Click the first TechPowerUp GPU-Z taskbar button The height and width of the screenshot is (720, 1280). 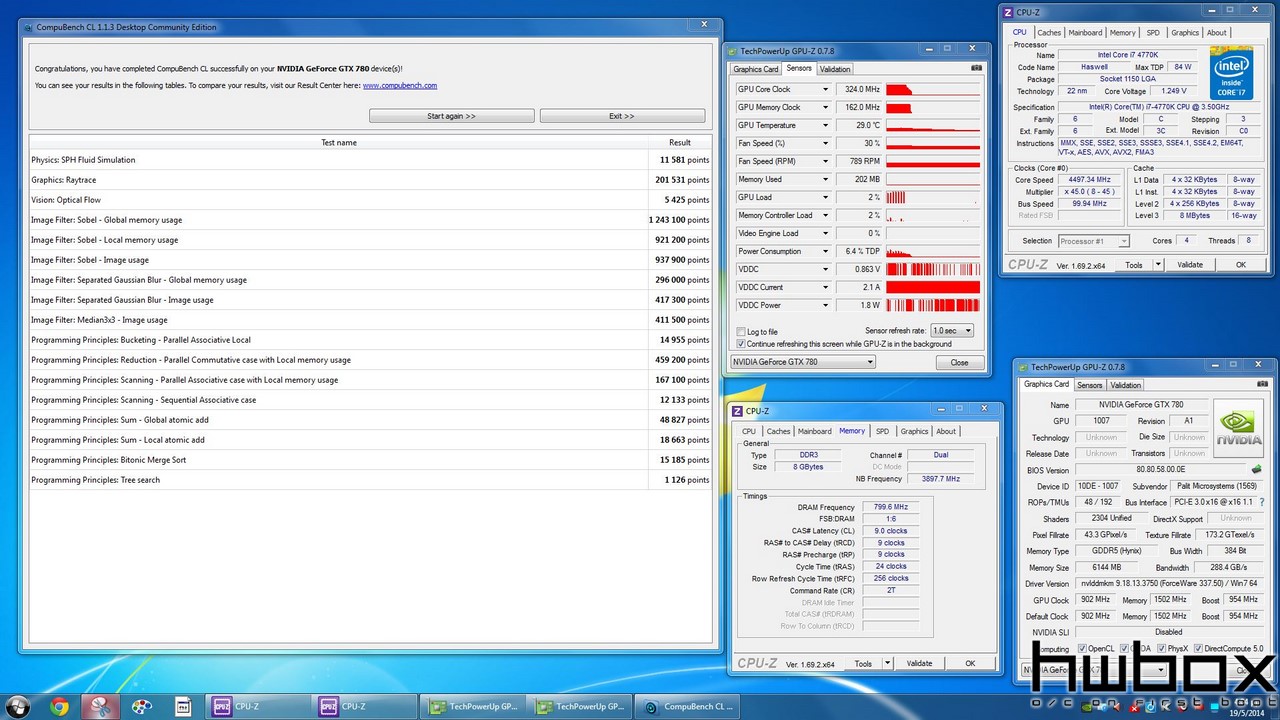(472, 707)
